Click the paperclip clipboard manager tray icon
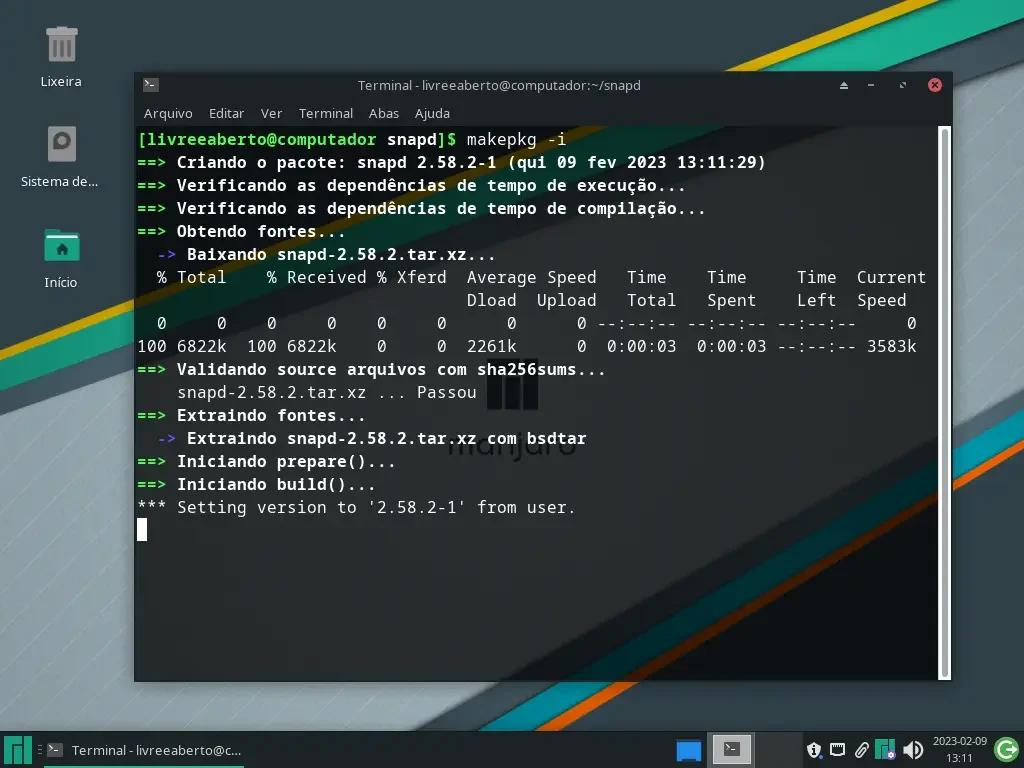Image resolution: width=1024 pixels, height=768 pixels. click(861, 750)
